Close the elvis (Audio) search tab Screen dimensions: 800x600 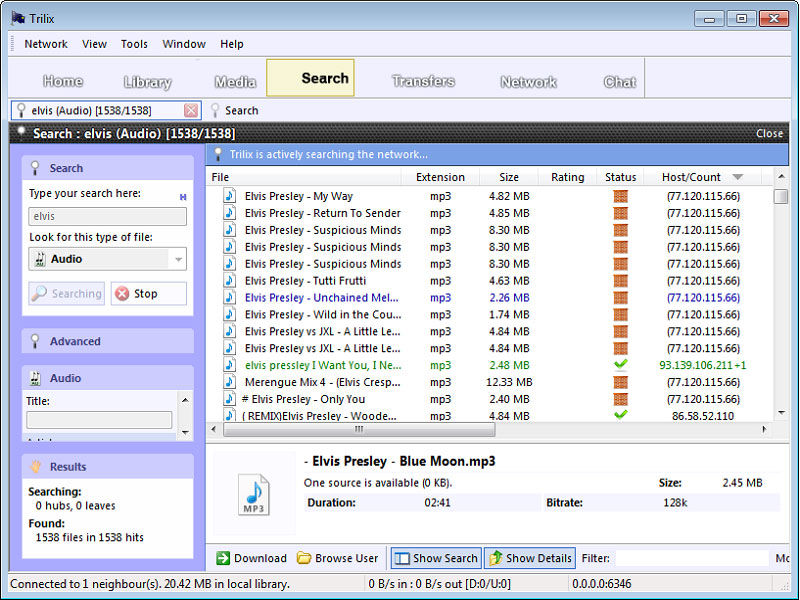[191, 110]
